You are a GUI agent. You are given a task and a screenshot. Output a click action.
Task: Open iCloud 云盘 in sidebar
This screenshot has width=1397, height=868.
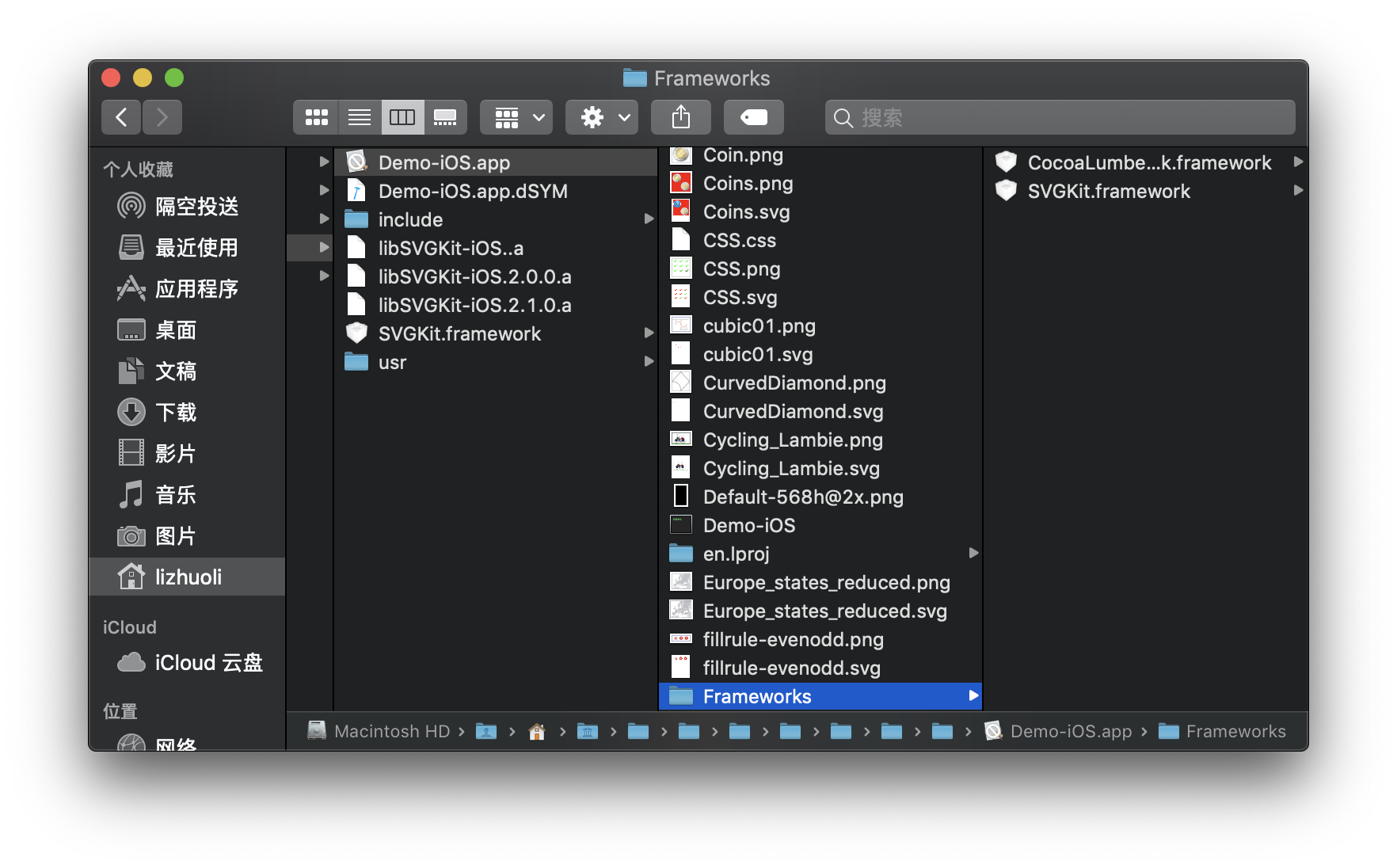click(187, 662)
